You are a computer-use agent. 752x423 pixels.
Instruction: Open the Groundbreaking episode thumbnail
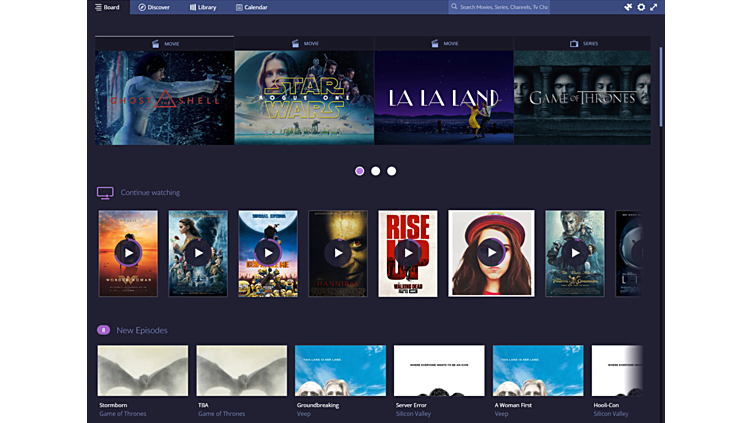(x=341, y=370)
